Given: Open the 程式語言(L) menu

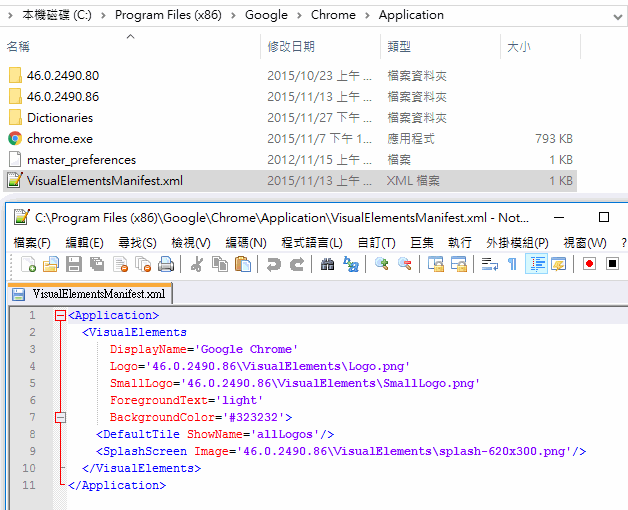Looking at the screenshot, I should [x=312, y=242].
